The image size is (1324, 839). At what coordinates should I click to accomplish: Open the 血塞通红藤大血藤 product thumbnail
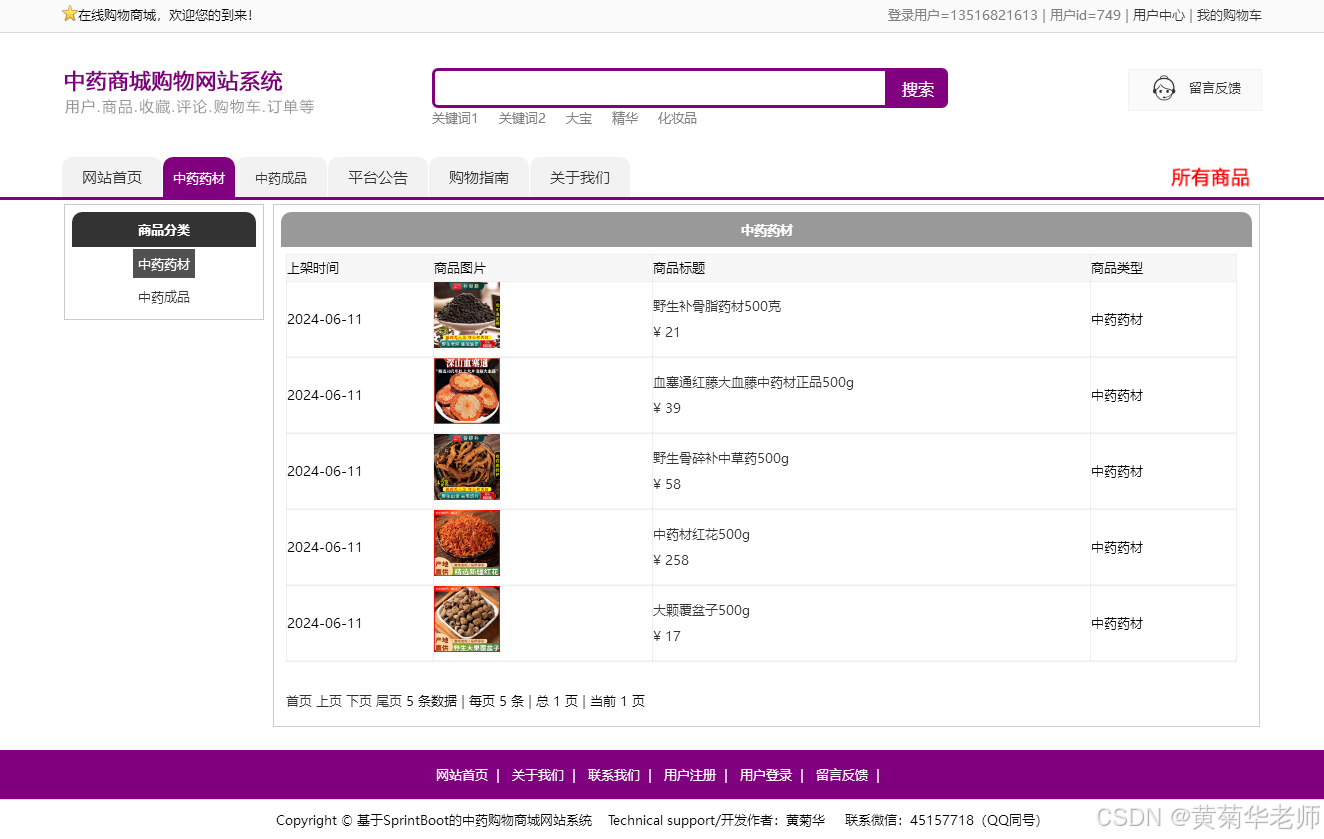(467, 391)
